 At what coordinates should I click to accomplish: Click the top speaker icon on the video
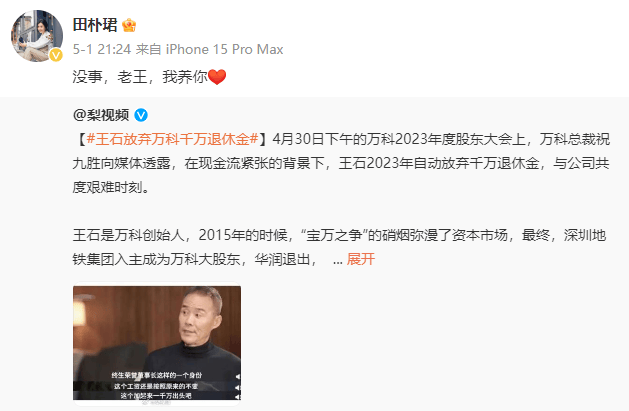click(237, 377)
